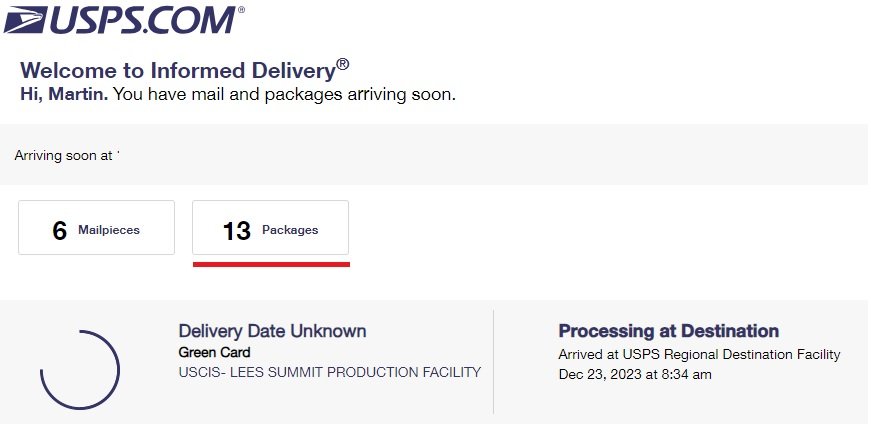The height and width of the screenshot is (430, 871).
Task: Click the vertical divider in package row
Action: 493,361
